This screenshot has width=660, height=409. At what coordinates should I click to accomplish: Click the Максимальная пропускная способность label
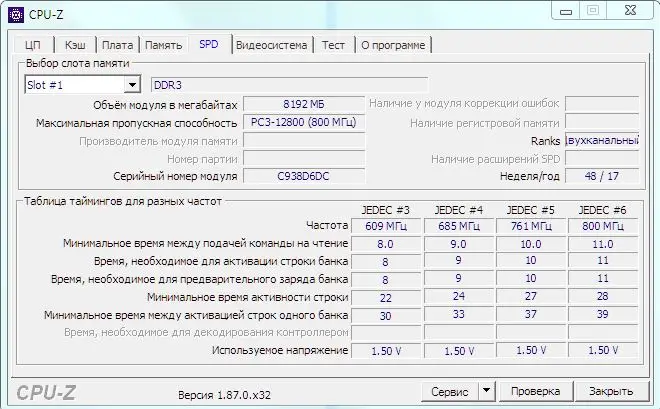pyautogui.click(x=137, y=123)
